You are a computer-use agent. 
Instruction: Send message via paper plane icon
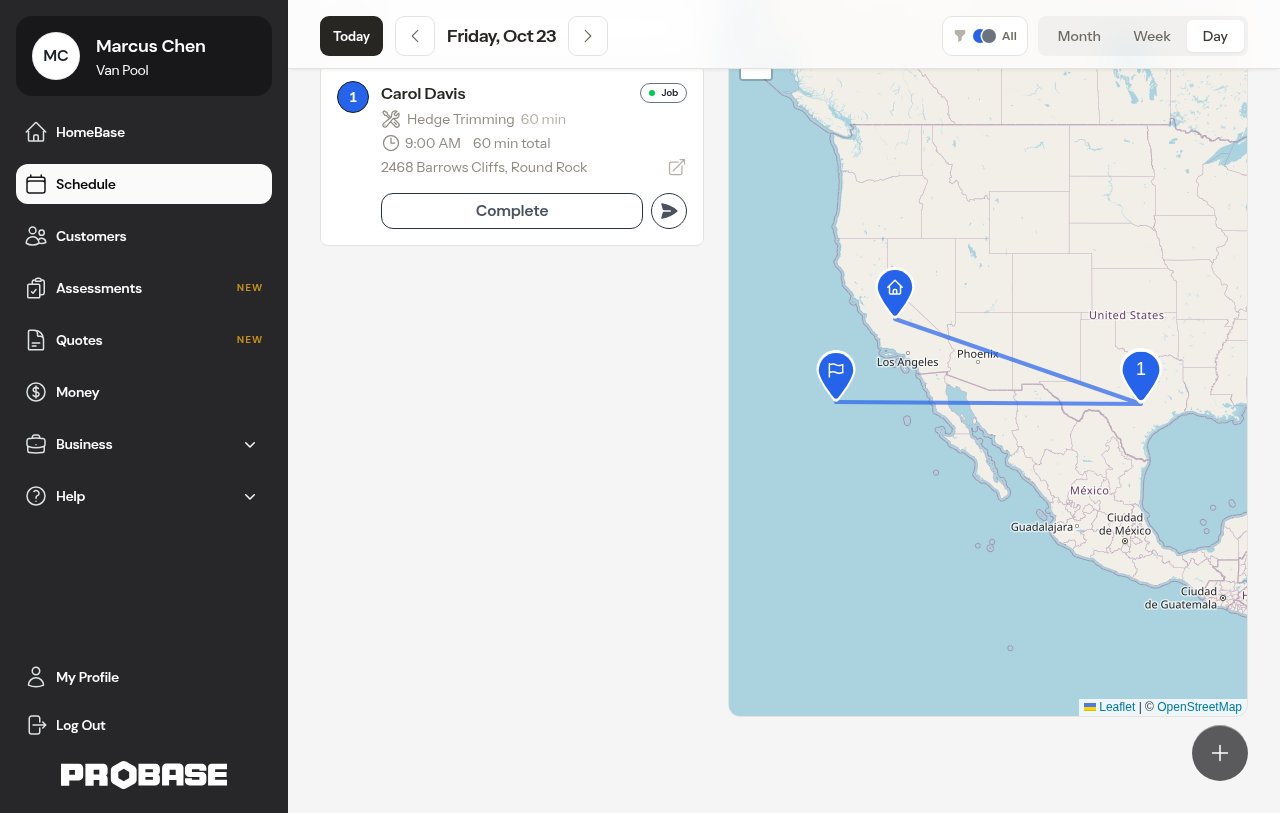(x=669, y=211)
